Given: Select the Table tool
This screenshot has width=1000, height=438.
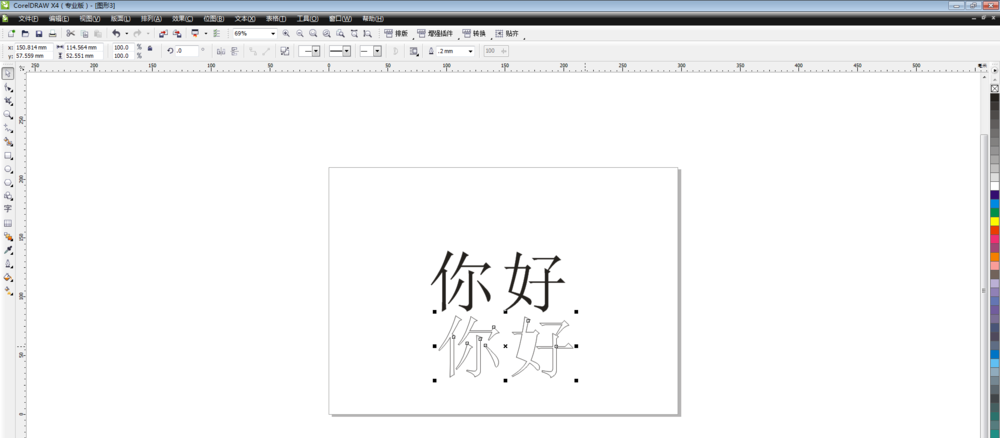Looking at the screenshot, I should point(8,223).
